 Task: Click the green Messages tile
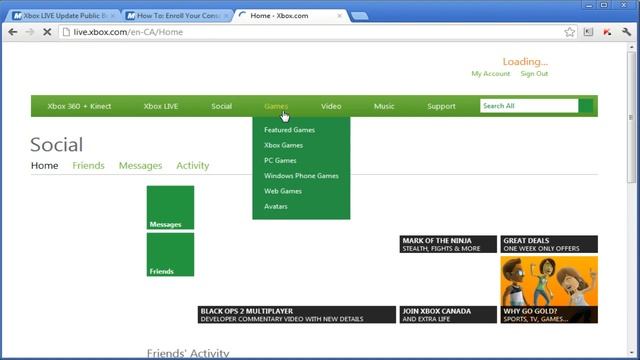pos(170,207)
